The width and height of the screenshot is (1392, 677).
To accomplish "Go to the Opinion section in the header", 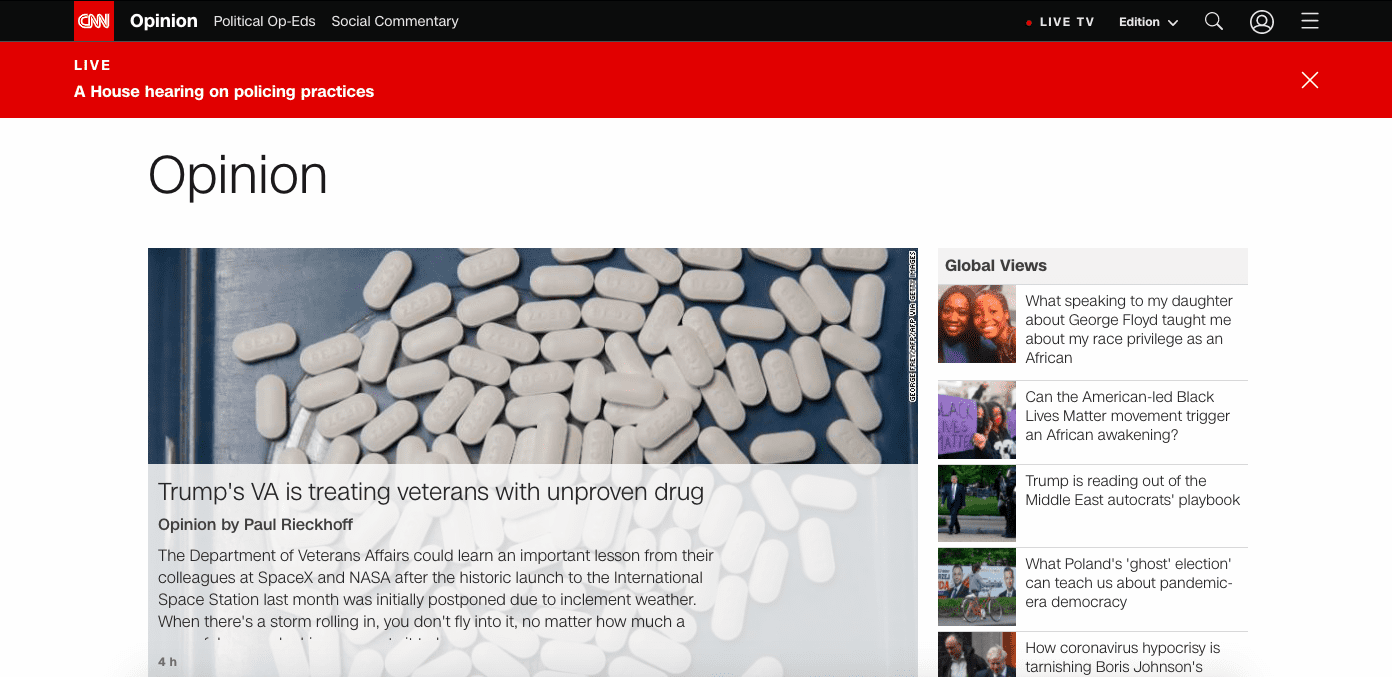I will [164, 21].
